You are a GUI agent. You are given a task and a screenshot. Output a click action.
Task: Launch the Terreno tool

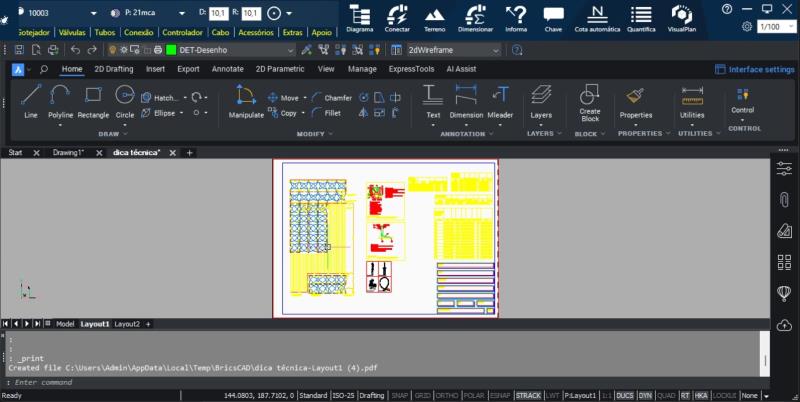tap(435, 18)
